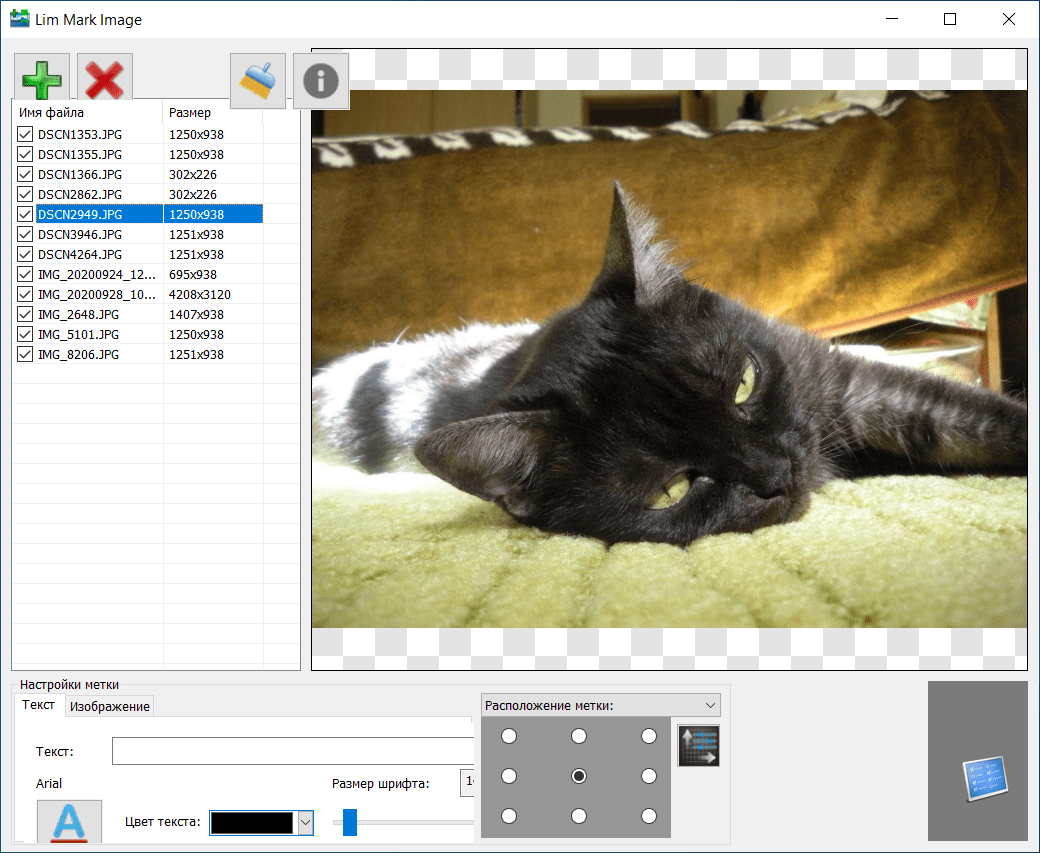The image size is (1040, 853).
Task: Open the Цвет текста color dropdown arrow
Action: [305, 823]
